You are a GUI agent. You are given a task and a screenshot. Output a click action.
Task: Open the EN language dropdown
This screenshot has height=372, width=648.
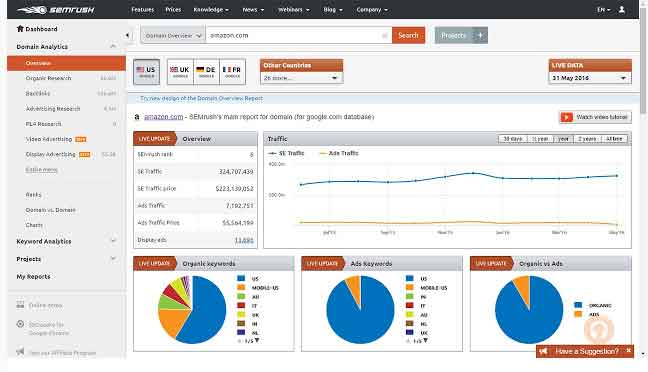[x=603, y=10]
